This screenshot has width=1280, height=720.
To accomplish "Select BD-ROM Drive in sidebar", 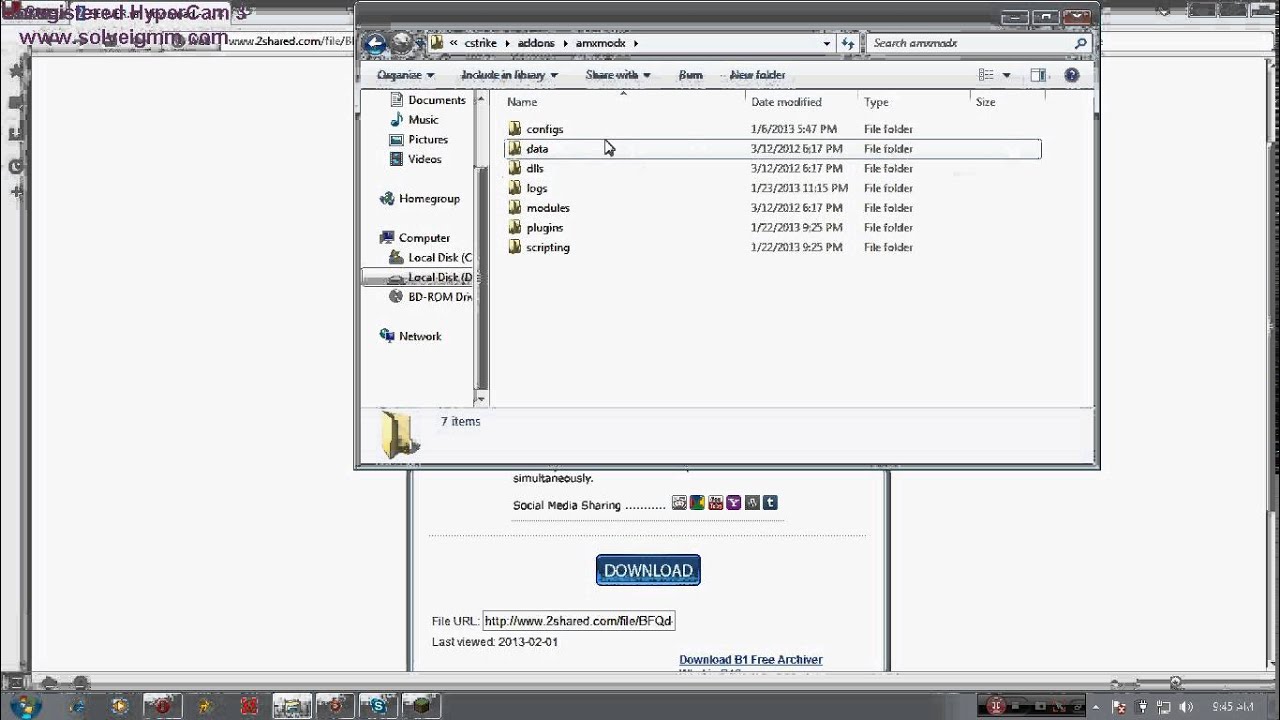I will pyautogui.click(x=440, y=297).
